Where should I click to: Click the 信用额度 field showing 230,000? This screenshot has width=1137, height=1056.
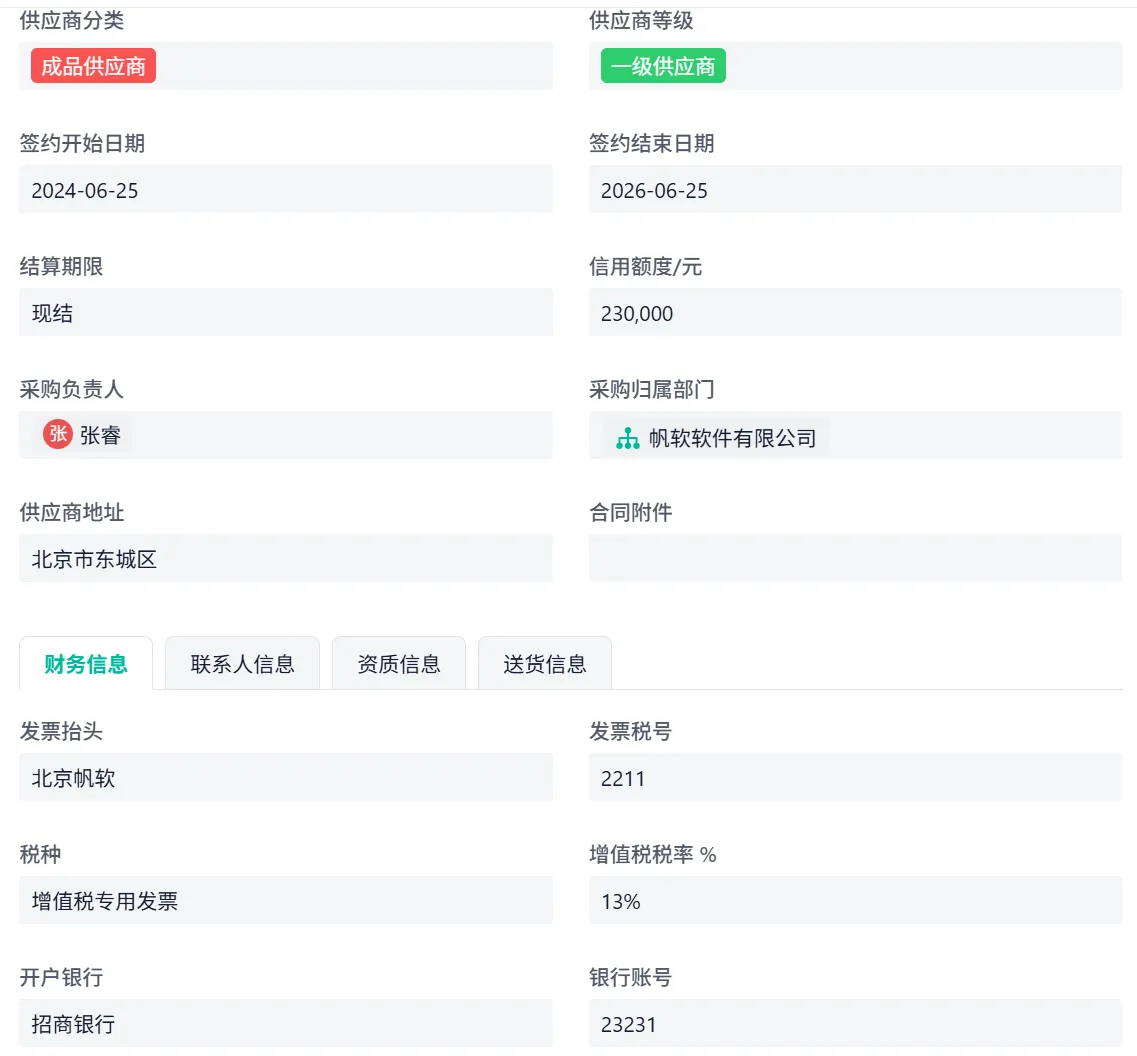tap(855, 313)
